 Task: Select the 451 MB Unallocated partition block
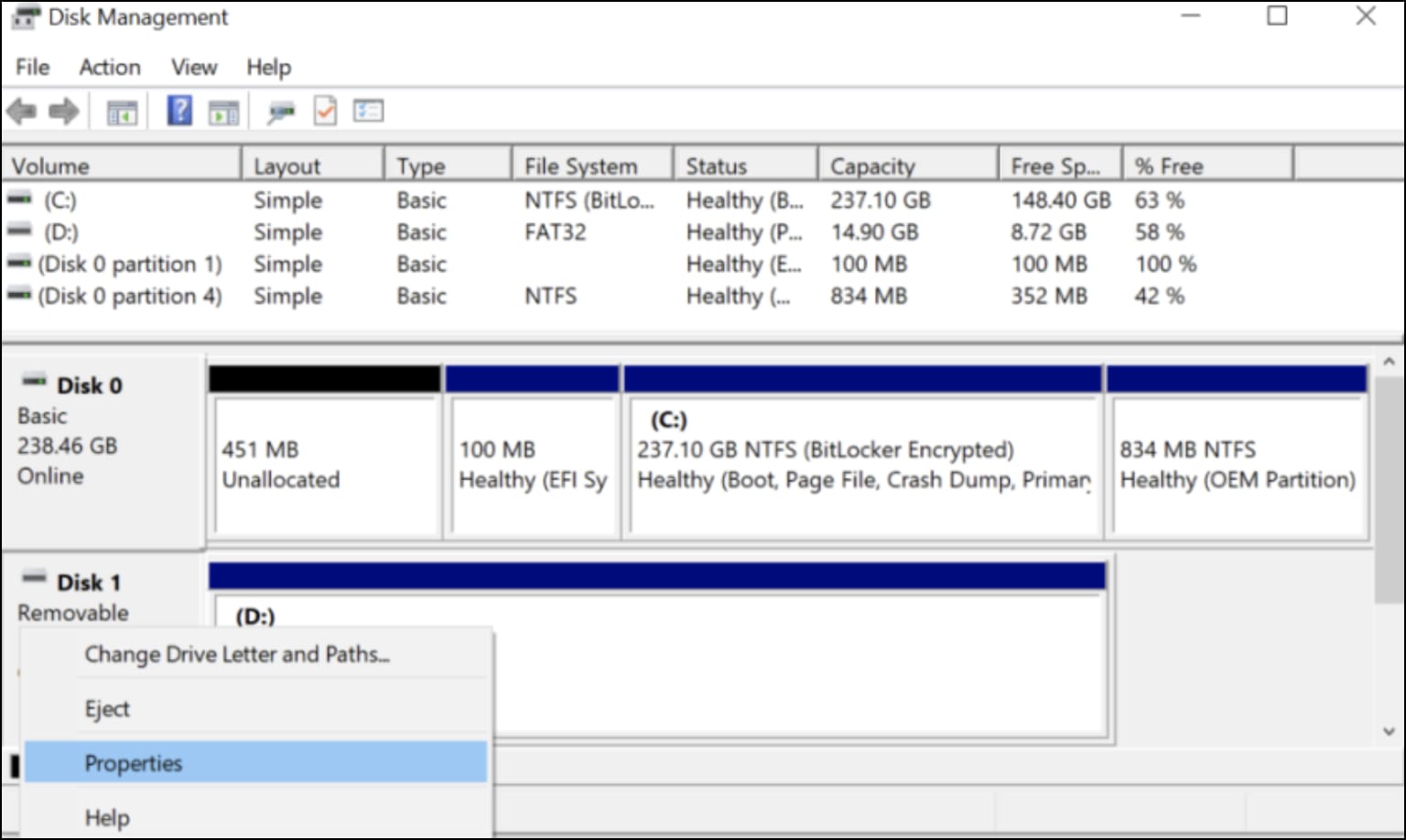coord(325,464)
